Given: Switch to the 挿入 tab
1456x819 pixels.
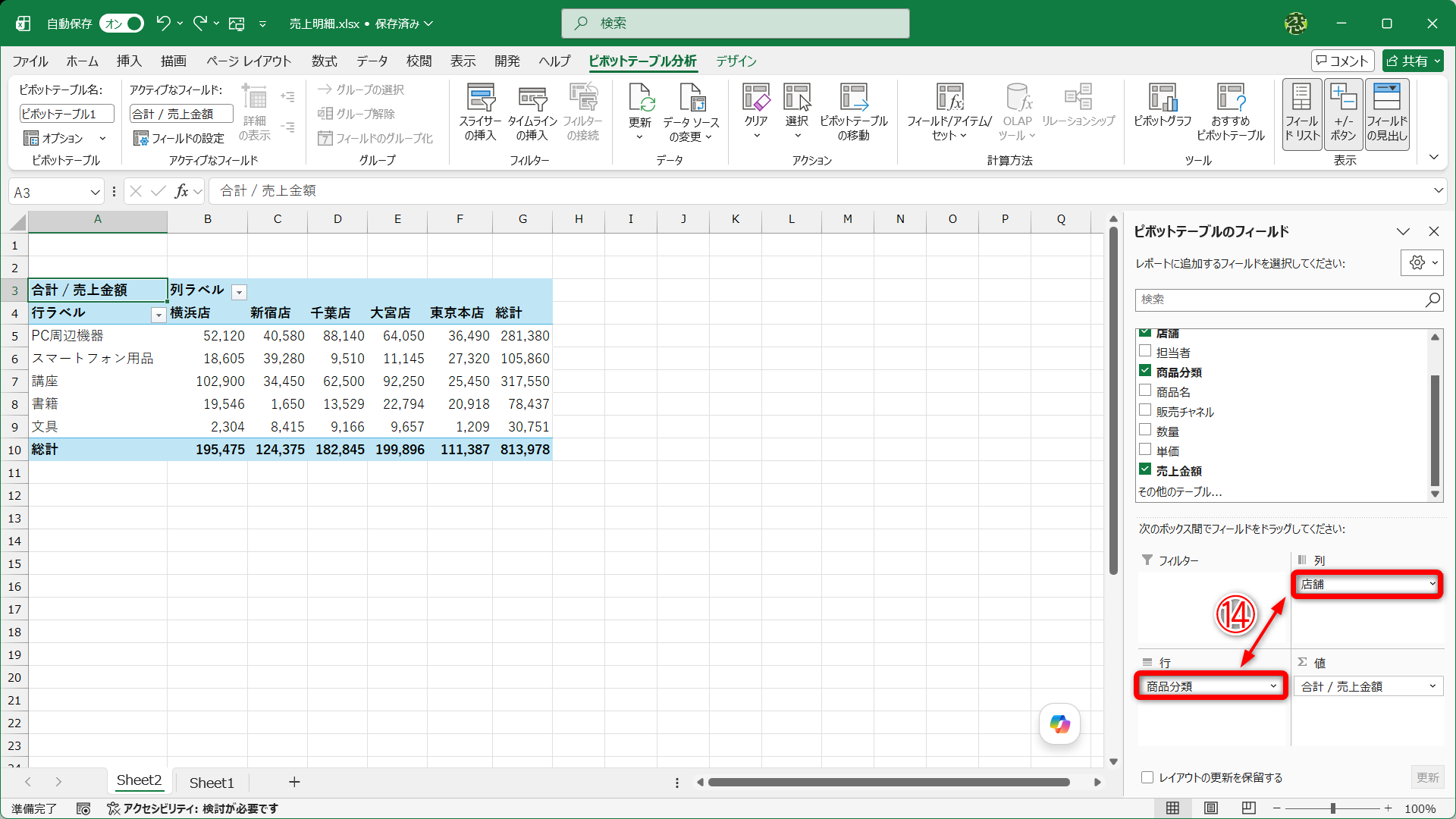Looking at the screenshot, I should point(129,61).
